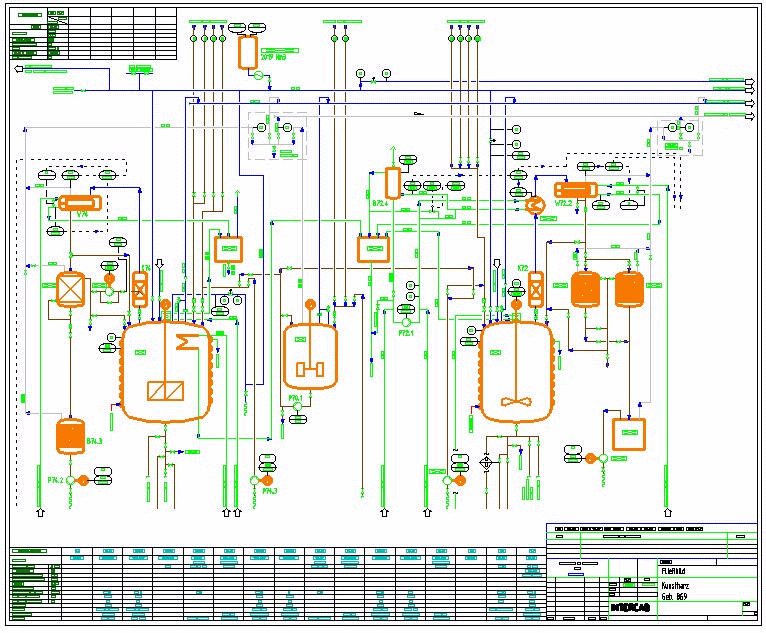The image size is (766, 633).
Task: Click the V74 label text
Action: [82, 214]
